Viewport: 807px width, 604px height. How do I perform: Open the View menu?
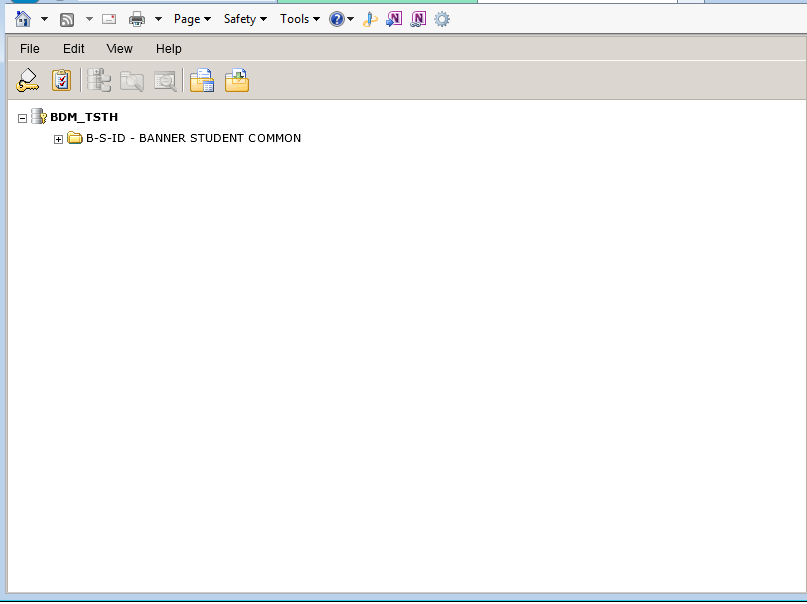[119, 49]
